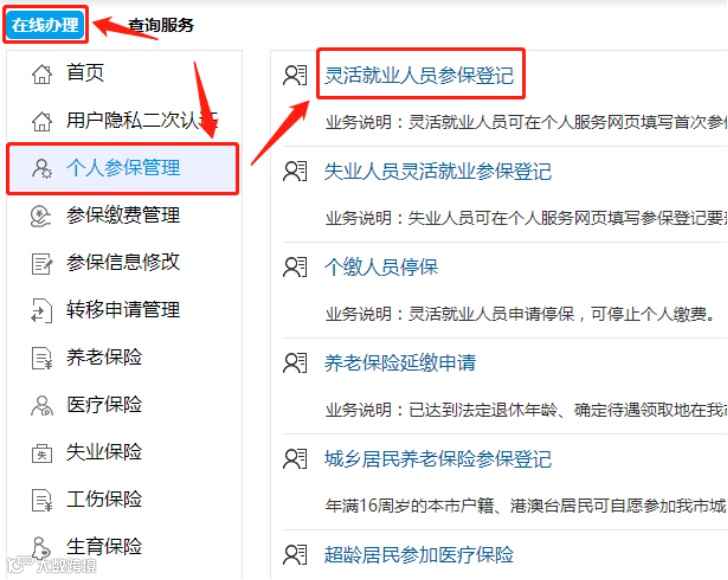Click the 个人参保管理 person-gear icon
The width and height of the screenshot is (728, 580).
click(x=42, y=168)
